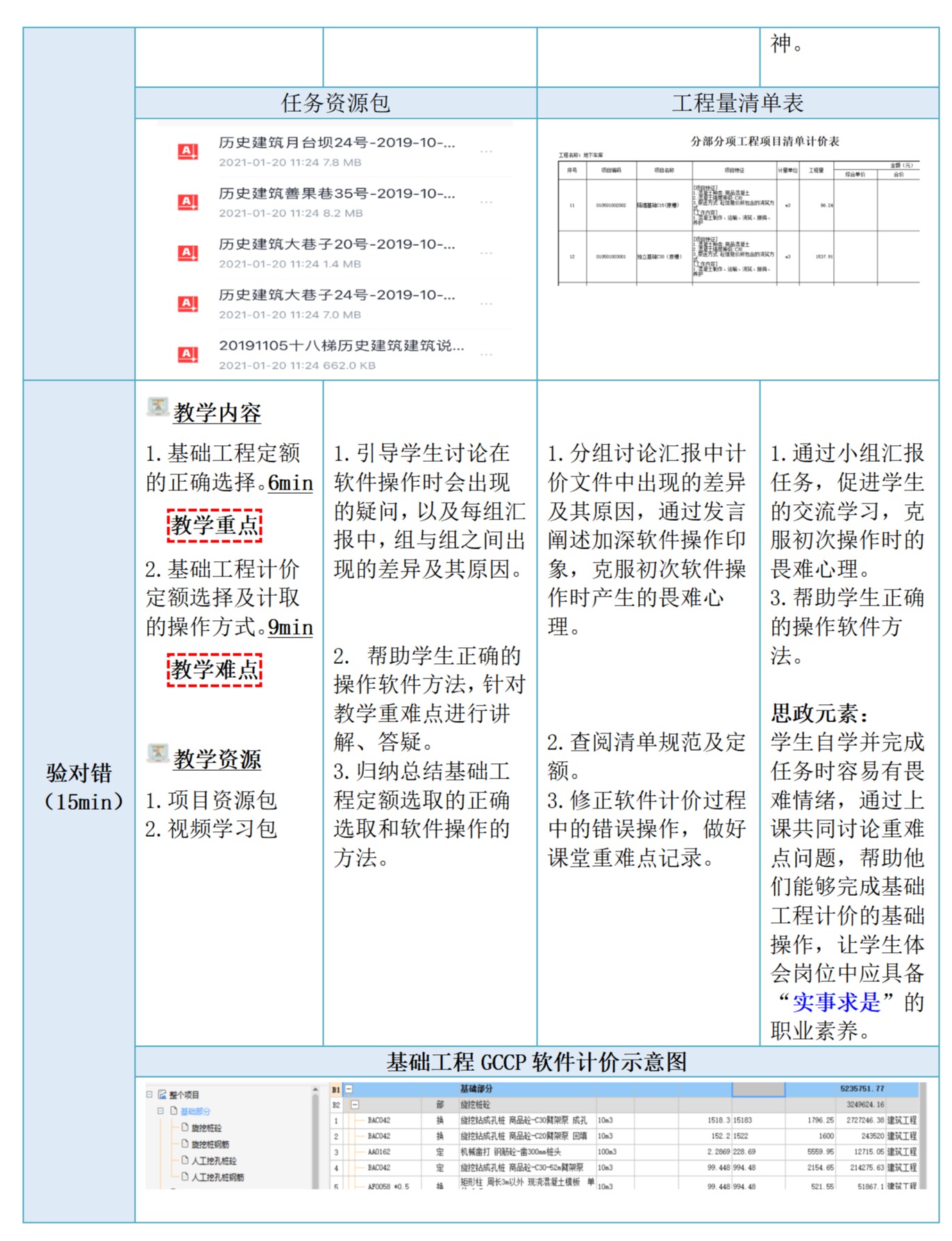
Task: Open file 历史建筑大巷子20号-2019-10-...
Action: point(337,244)
